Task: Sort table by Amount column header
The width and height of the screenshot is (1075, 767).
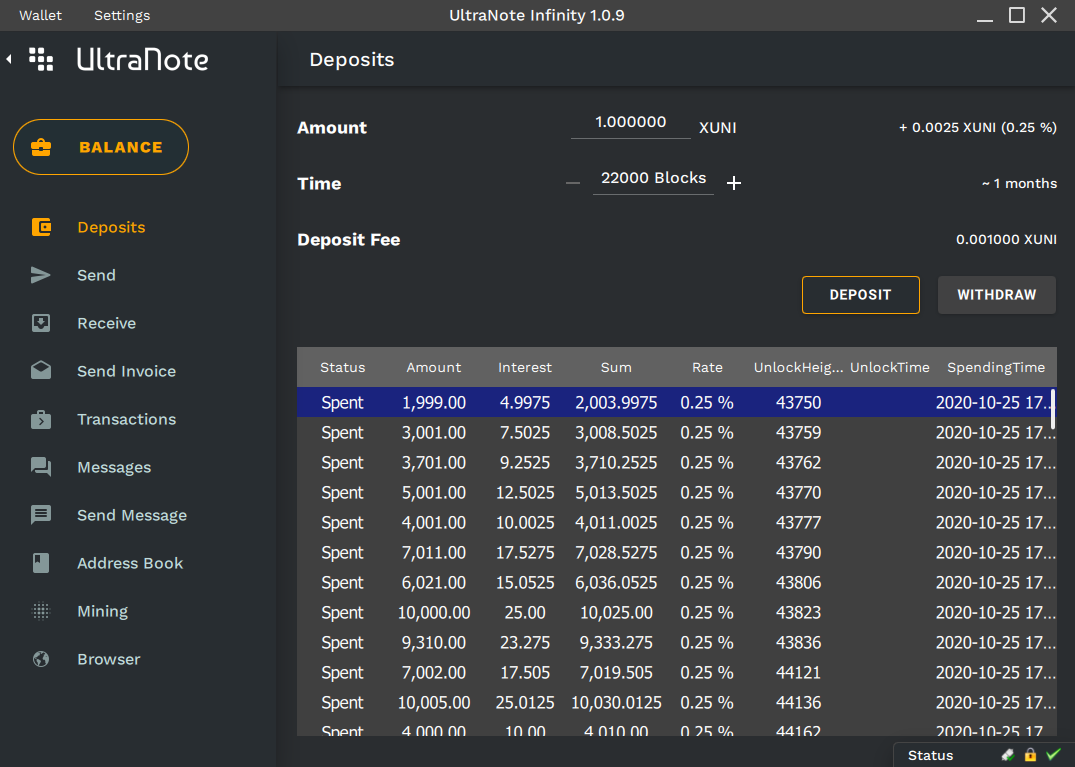Action: click(x=433, y=367)
